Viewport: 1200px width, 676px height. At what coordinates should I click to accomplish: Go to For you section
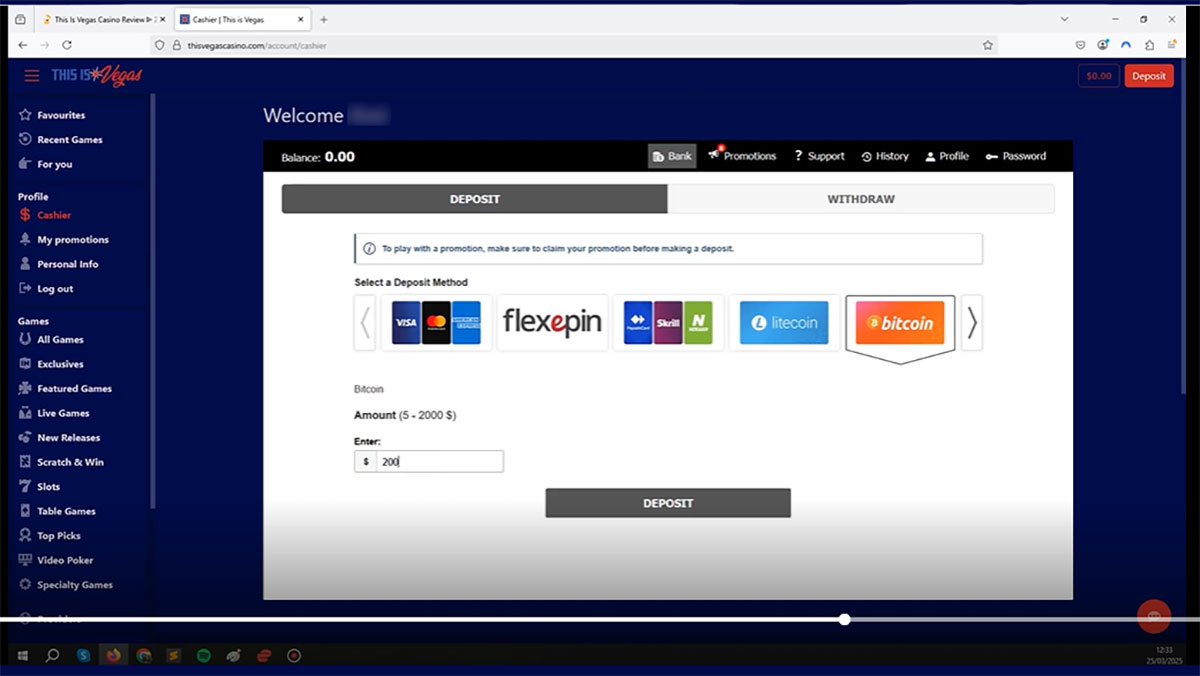click(54, 164)
